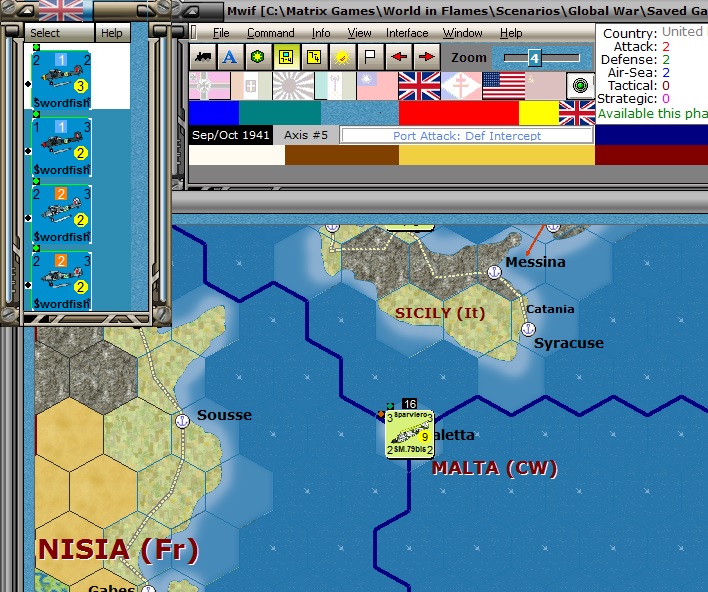The image size is (708, 592).
Task: Toggle the highlighted yellow unit-counter toolbar button
Action: 286,57
